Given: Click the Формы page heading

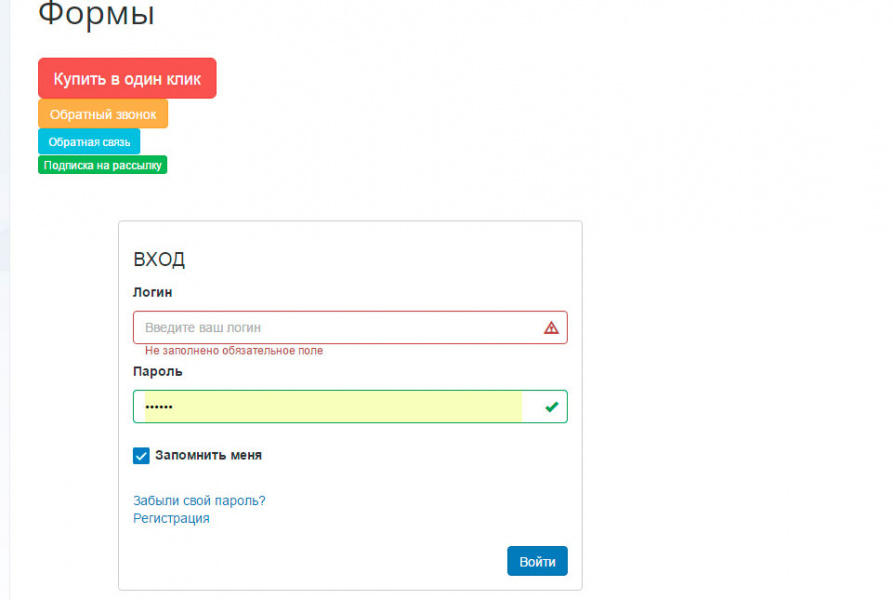Looking at the screenshot, I should [x=96, y=15].
